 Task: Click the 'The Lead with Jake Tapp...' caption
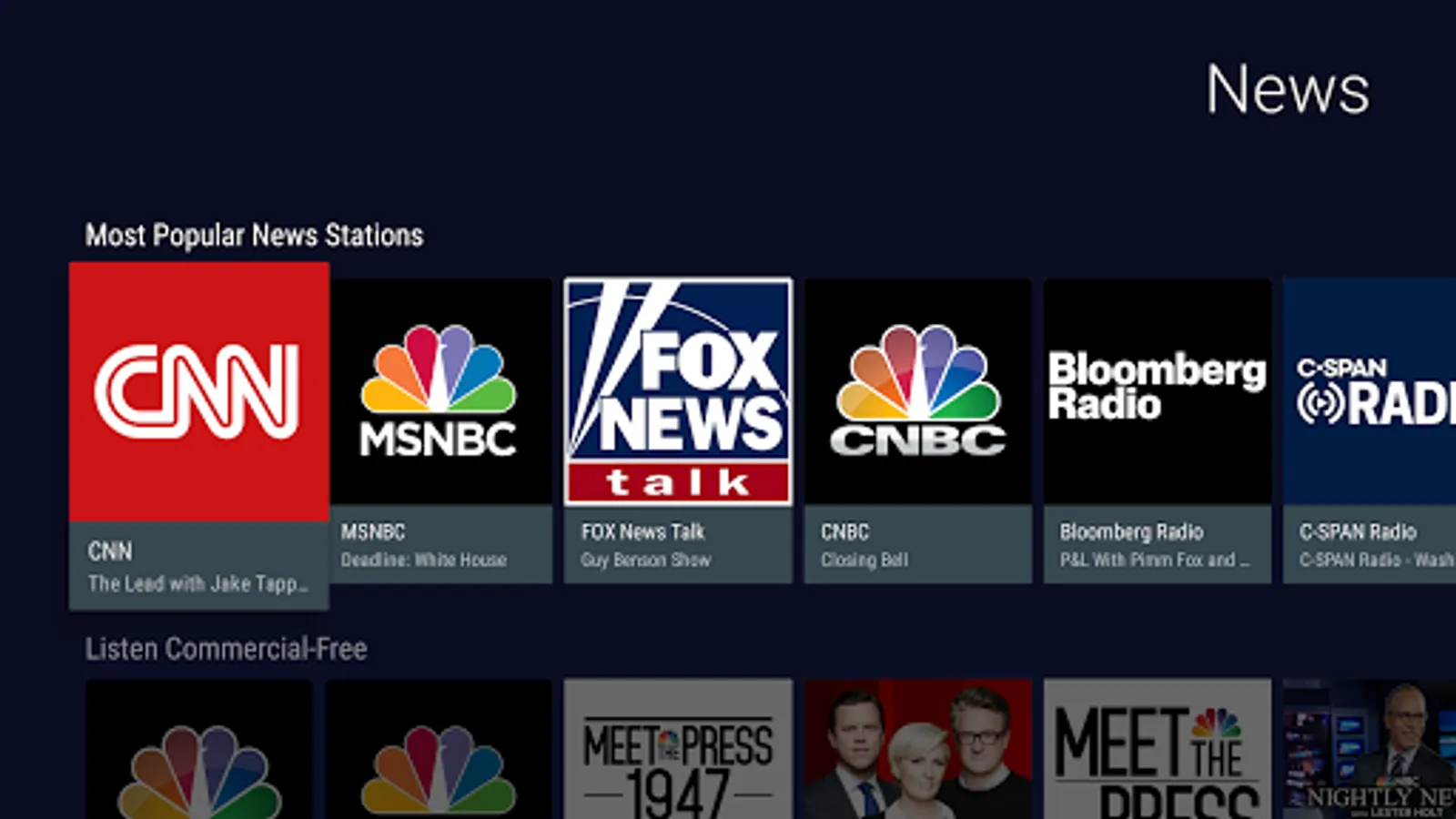pos(197,583)
